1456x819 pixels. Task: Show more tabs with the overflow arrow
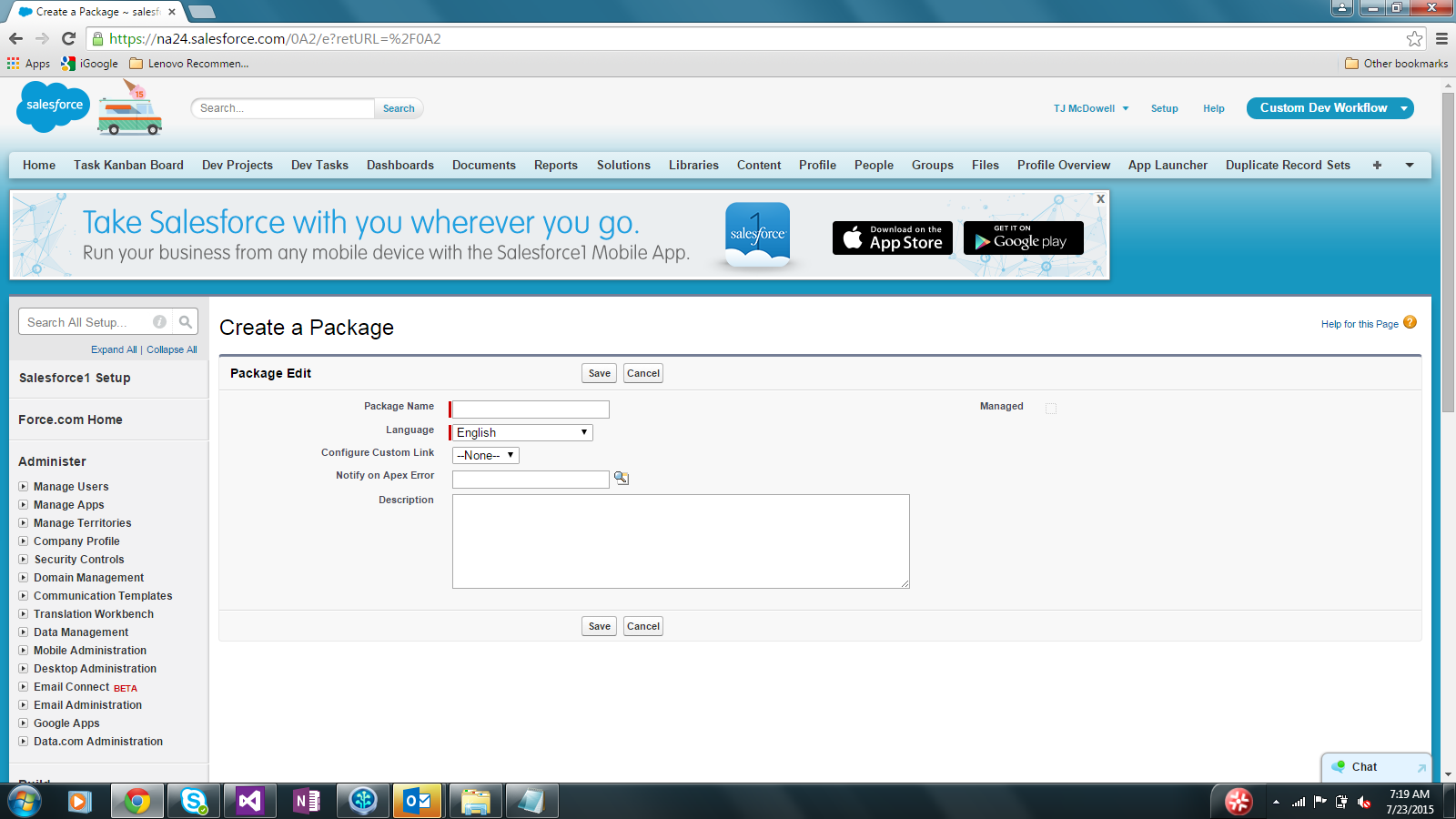coord(1410,165)
